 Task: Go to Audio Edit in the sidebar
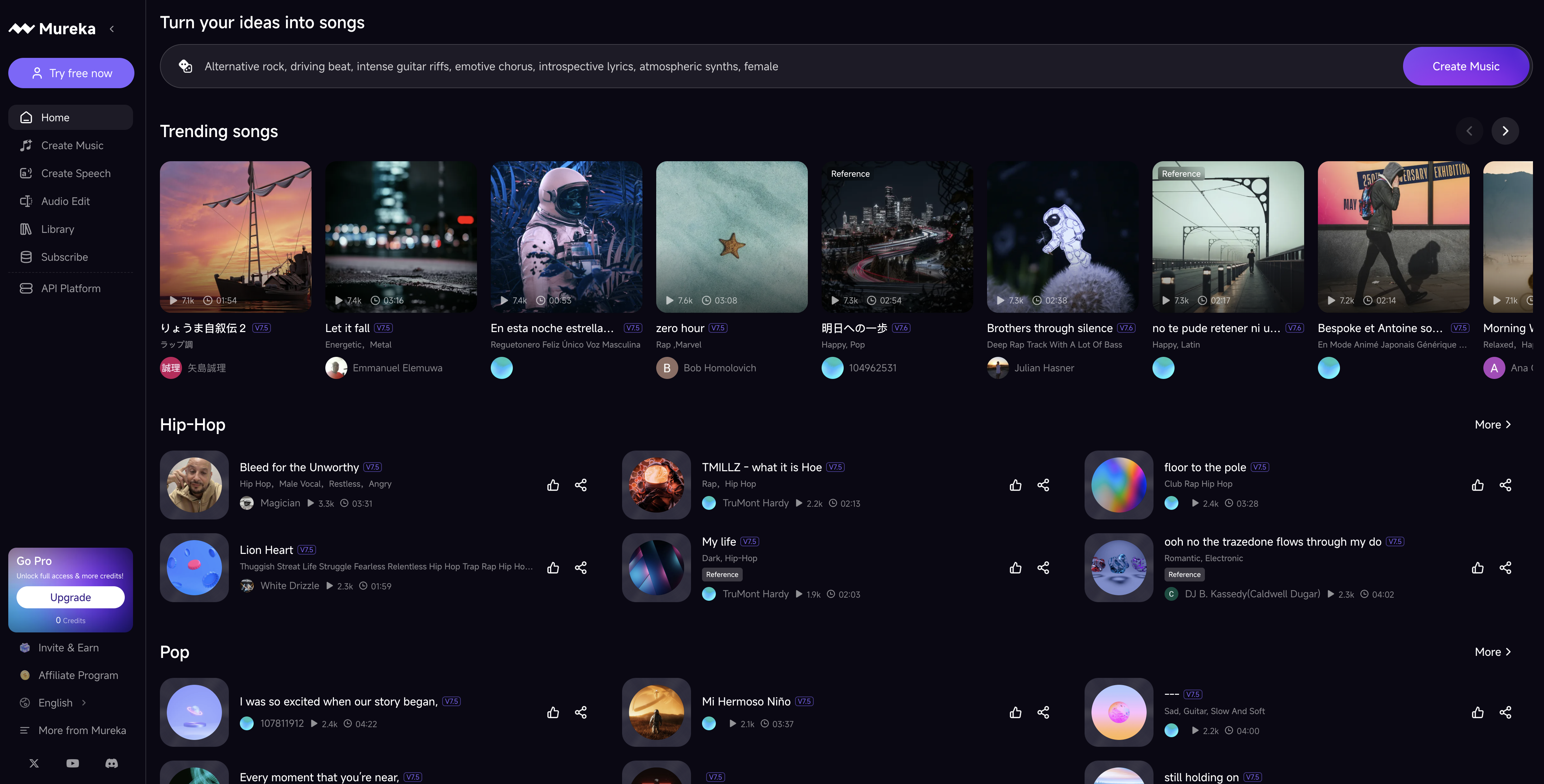[x=65, y=201]
